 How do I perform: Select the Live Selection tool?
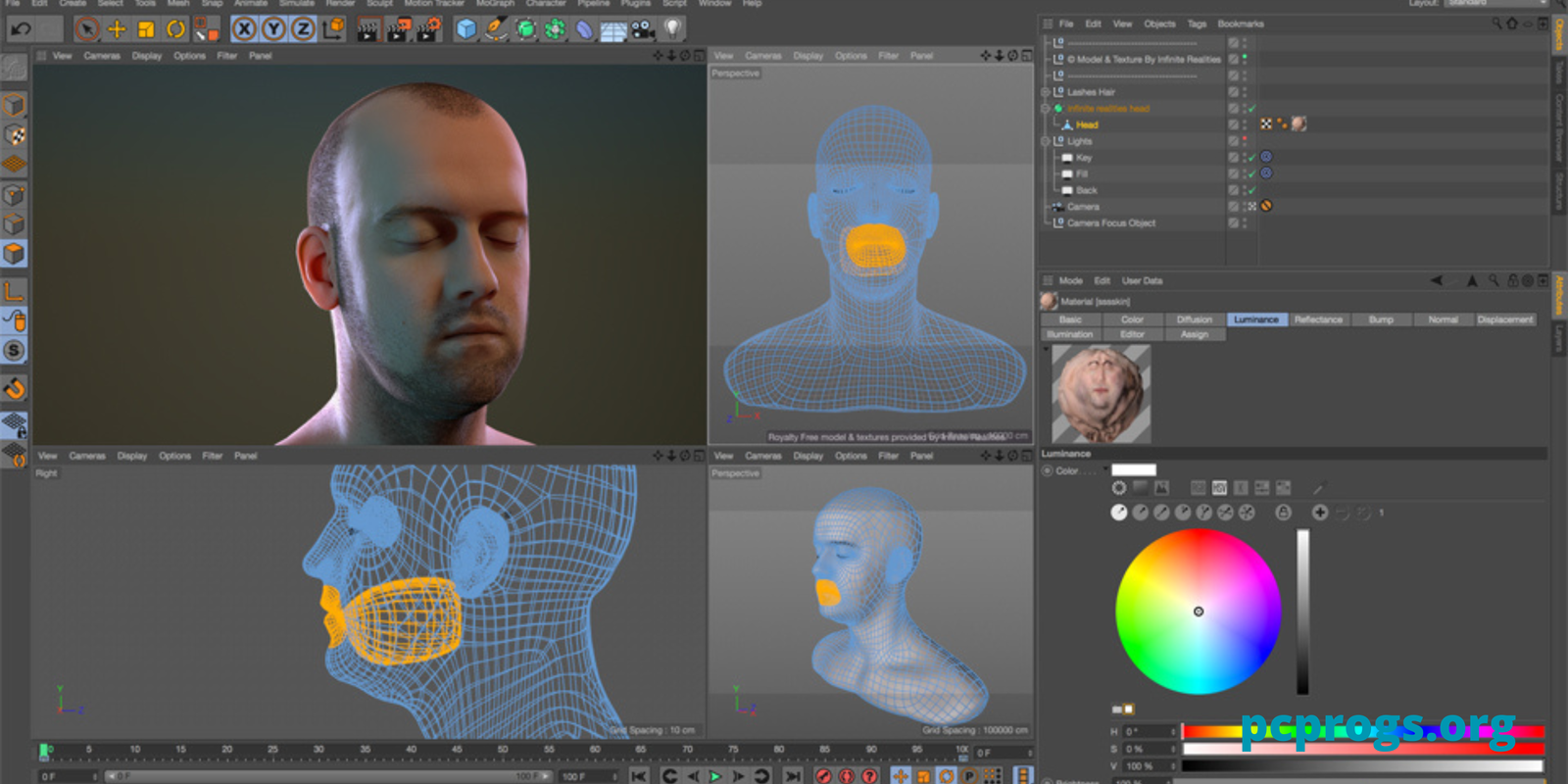tap(87, 29)
